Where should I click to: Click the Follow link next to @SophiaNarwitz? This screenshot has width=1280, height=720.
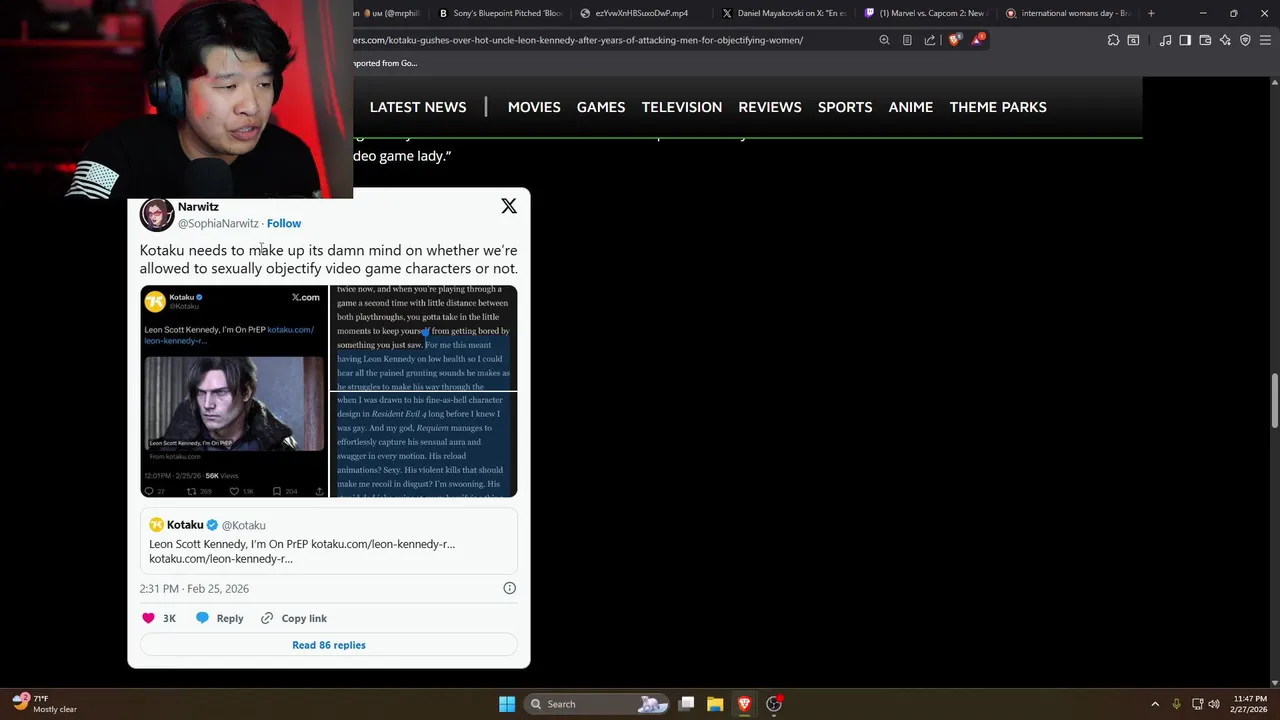click(x=284, y=223)
